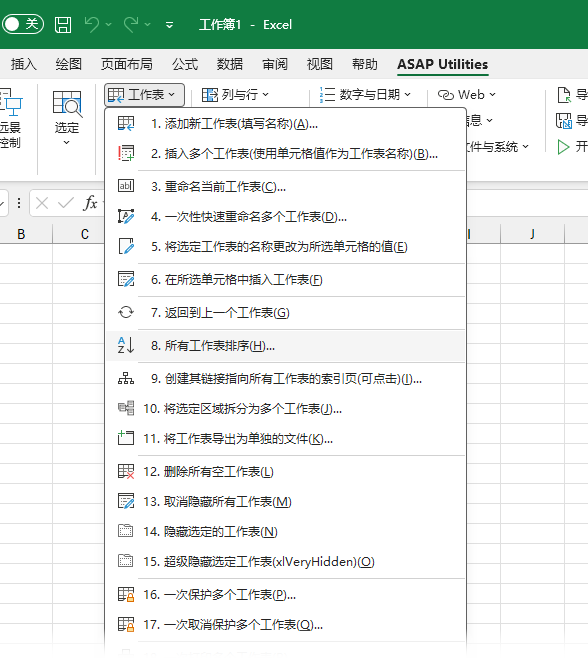The image size is (588, 659).
Task: Select column J header
Action: click(x=532, y=234)
